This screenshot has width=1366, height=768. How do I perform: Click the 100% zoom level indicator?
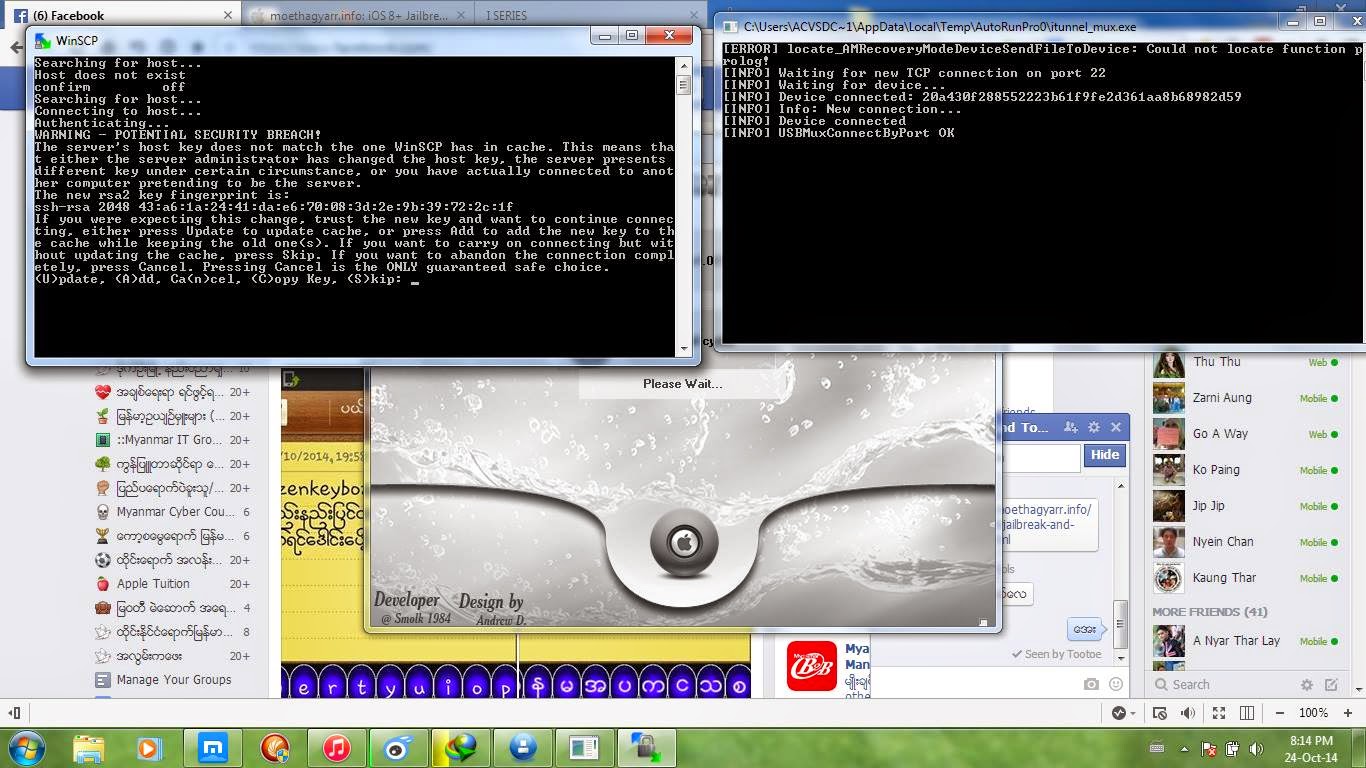(1314, 713)
